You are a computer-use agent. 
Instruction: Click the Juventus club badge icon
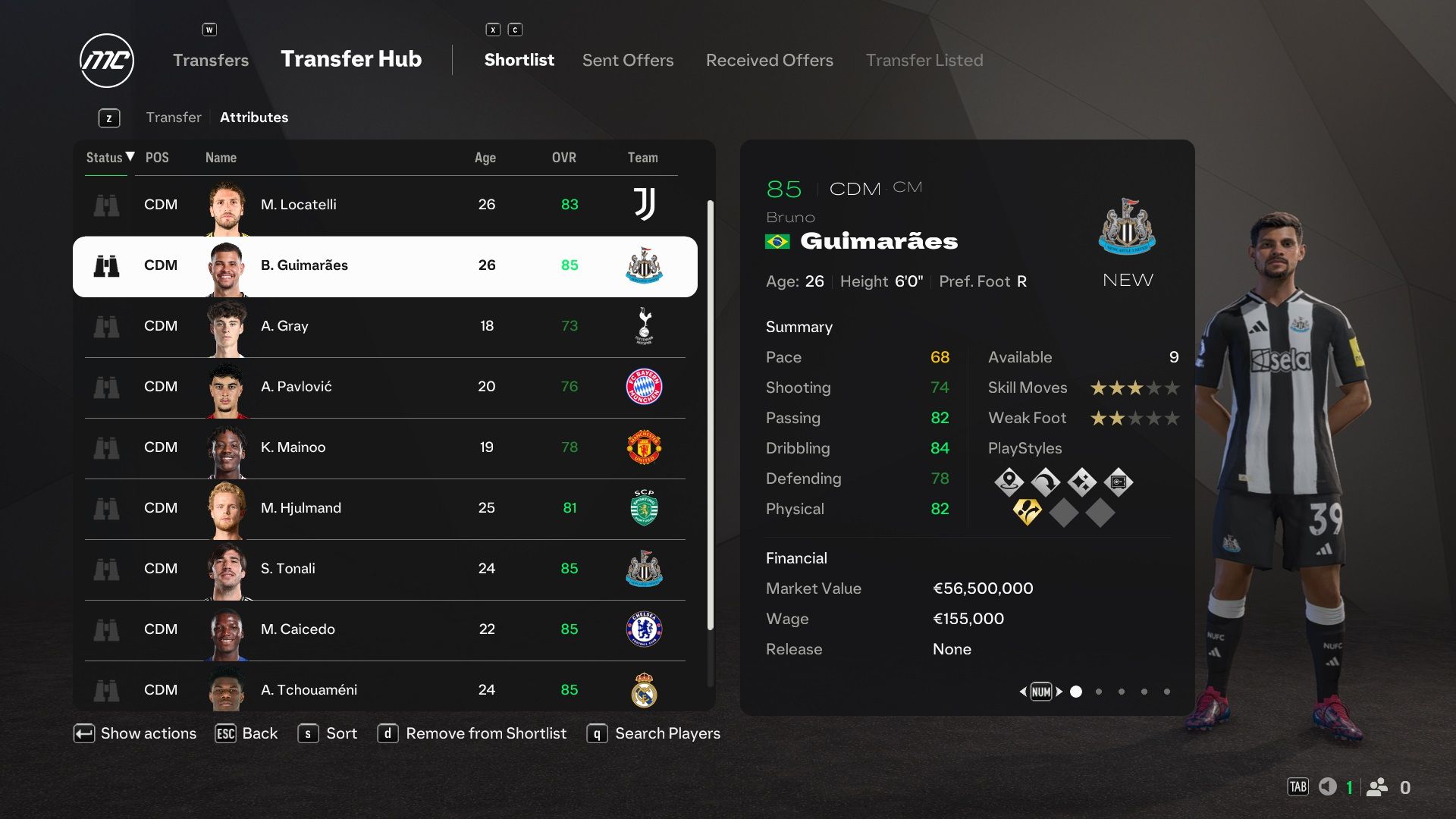(643, 203)
